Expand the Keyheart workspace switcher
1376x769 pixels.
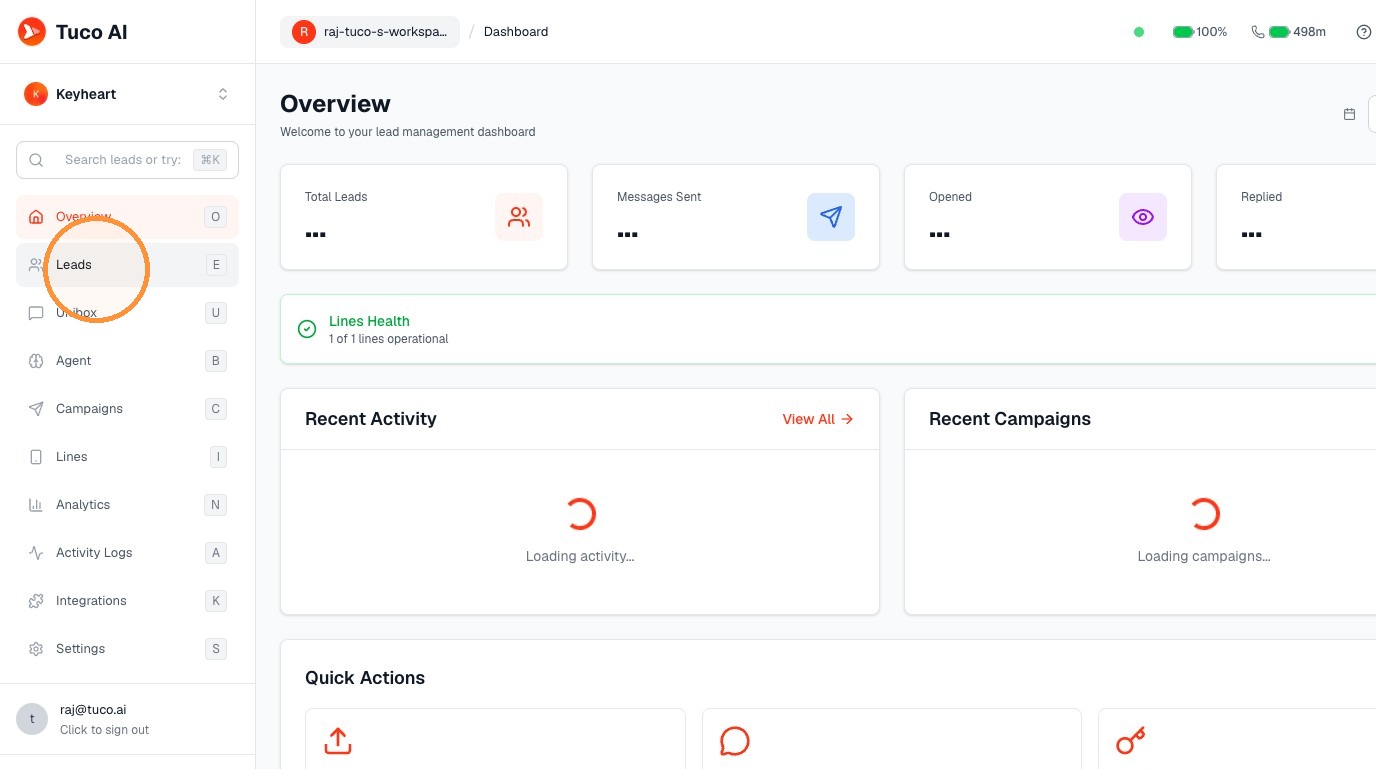[x=128, y=94]
